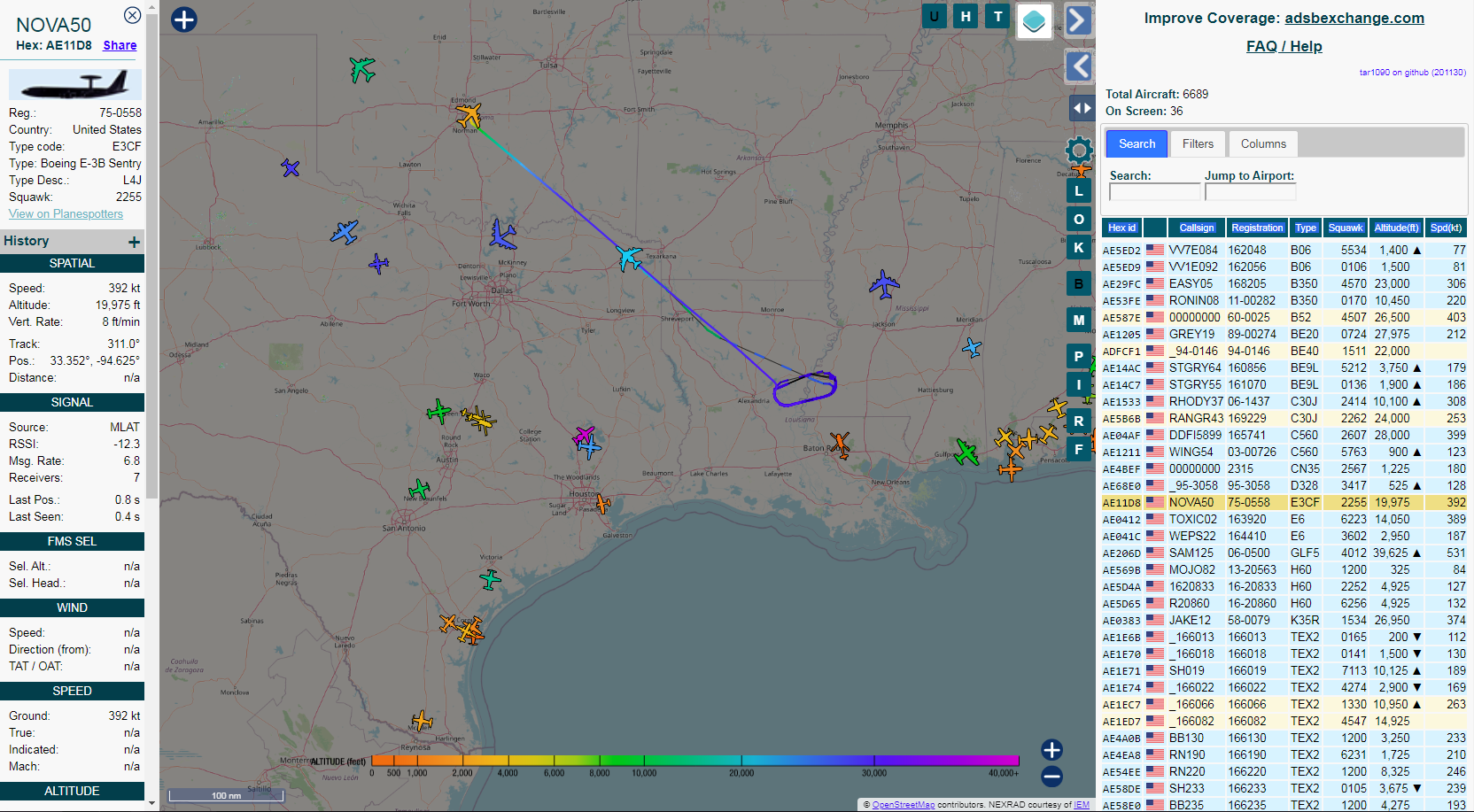Select the orange aircraft near Reynosa
This screenshot has height=812, width=1474.
(x=423, y=720)
